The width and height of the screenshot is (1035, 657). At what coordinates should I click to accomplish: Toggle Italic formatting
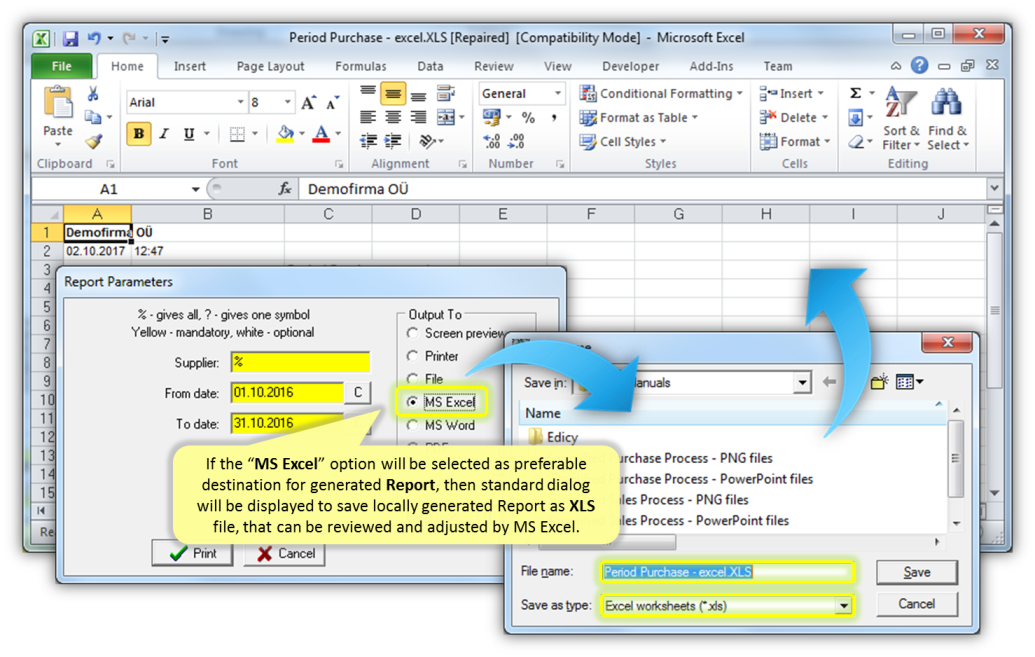164,133
